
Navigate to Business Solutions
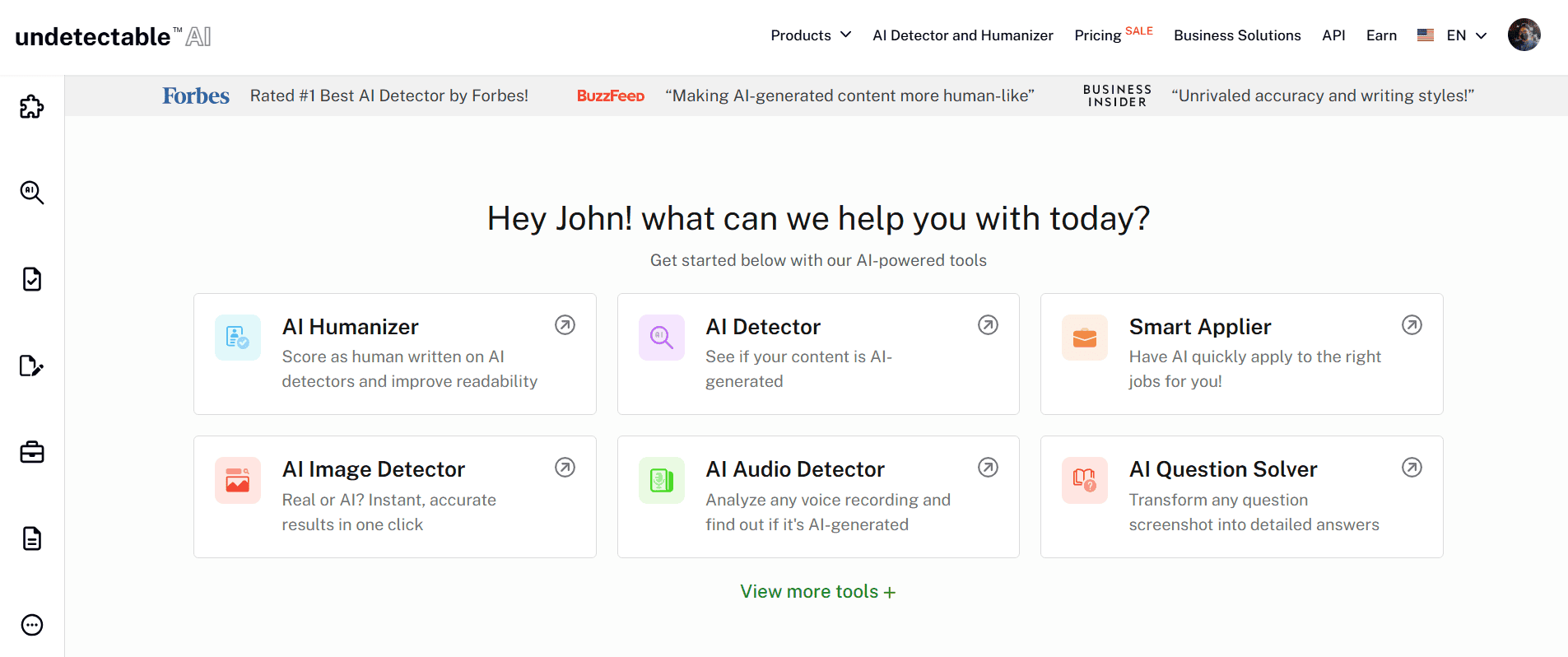click(1236, 35)
